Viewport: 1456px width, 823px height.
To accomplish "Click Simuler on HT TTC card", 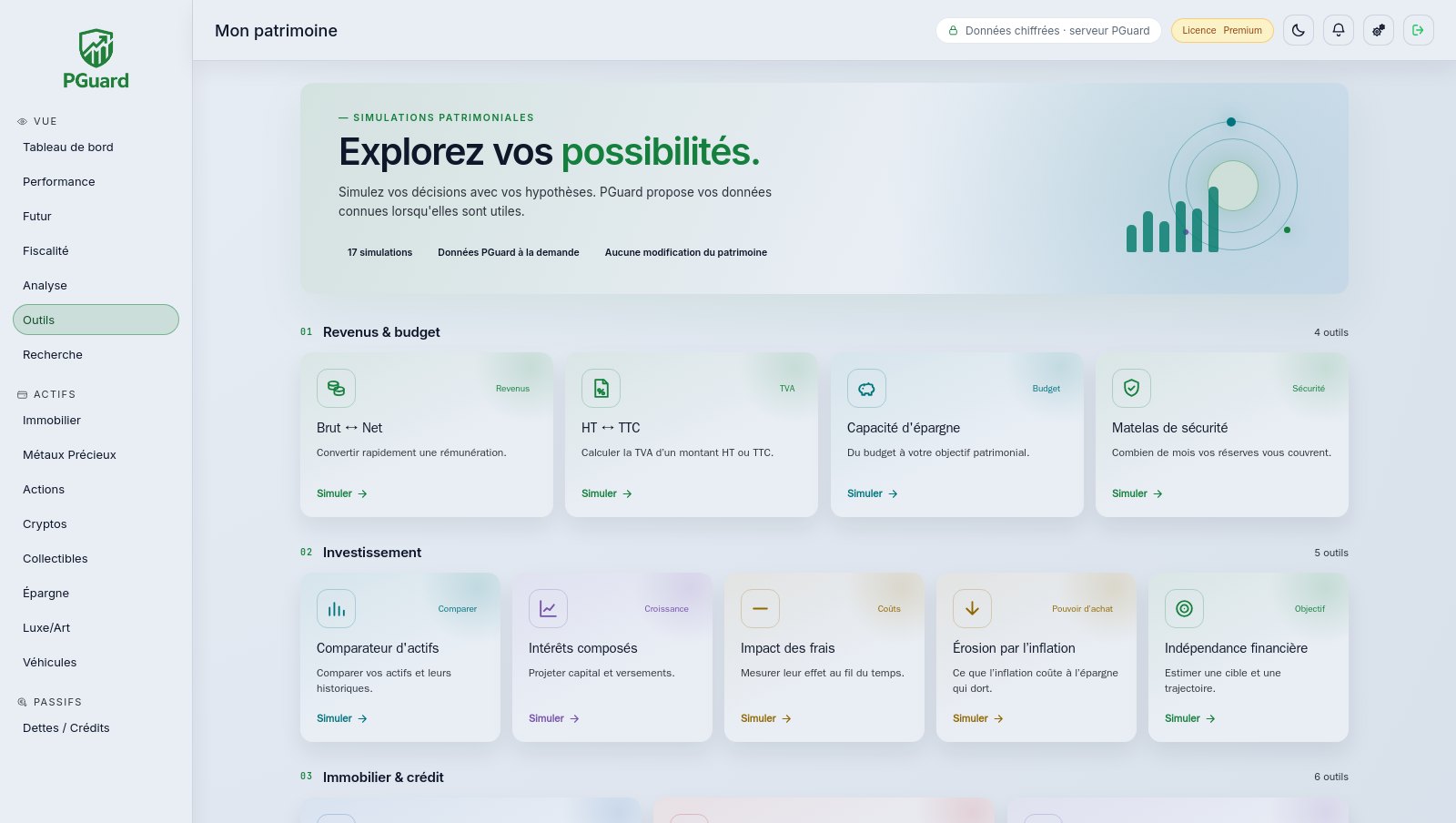I will (x=607, y=493).
